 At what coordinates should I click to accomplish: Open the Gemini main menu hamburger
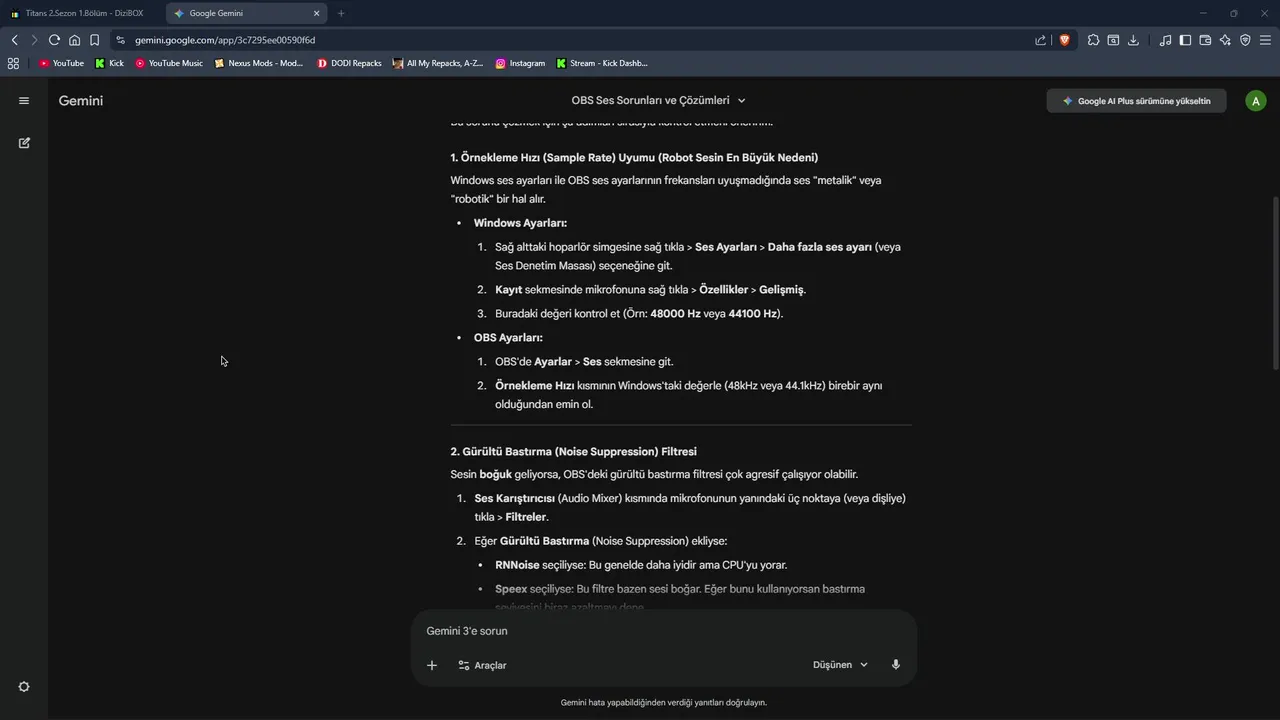[24, 101]
